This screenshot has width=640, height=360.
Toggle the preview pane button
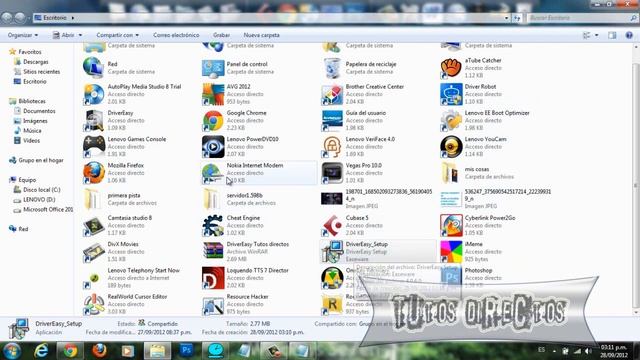click(612, 36)
